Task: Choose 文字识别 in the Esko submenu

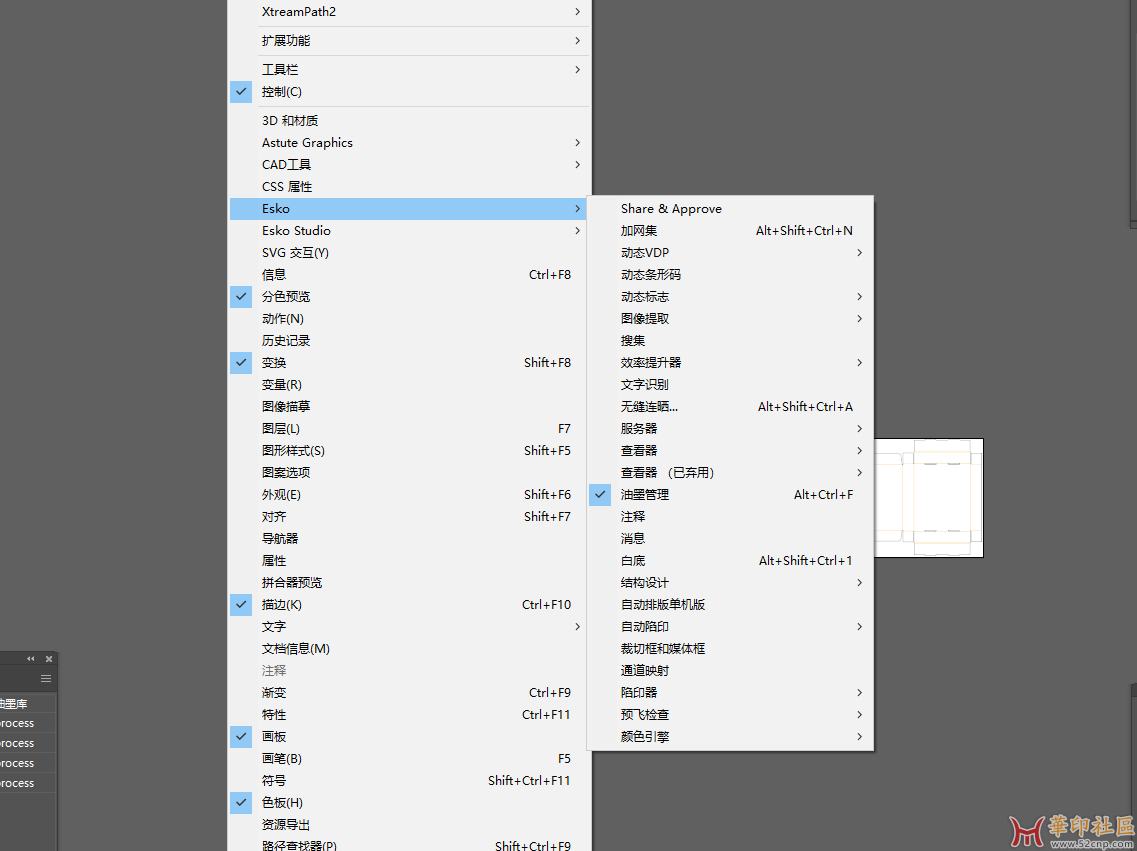Action: click(730, 384)
